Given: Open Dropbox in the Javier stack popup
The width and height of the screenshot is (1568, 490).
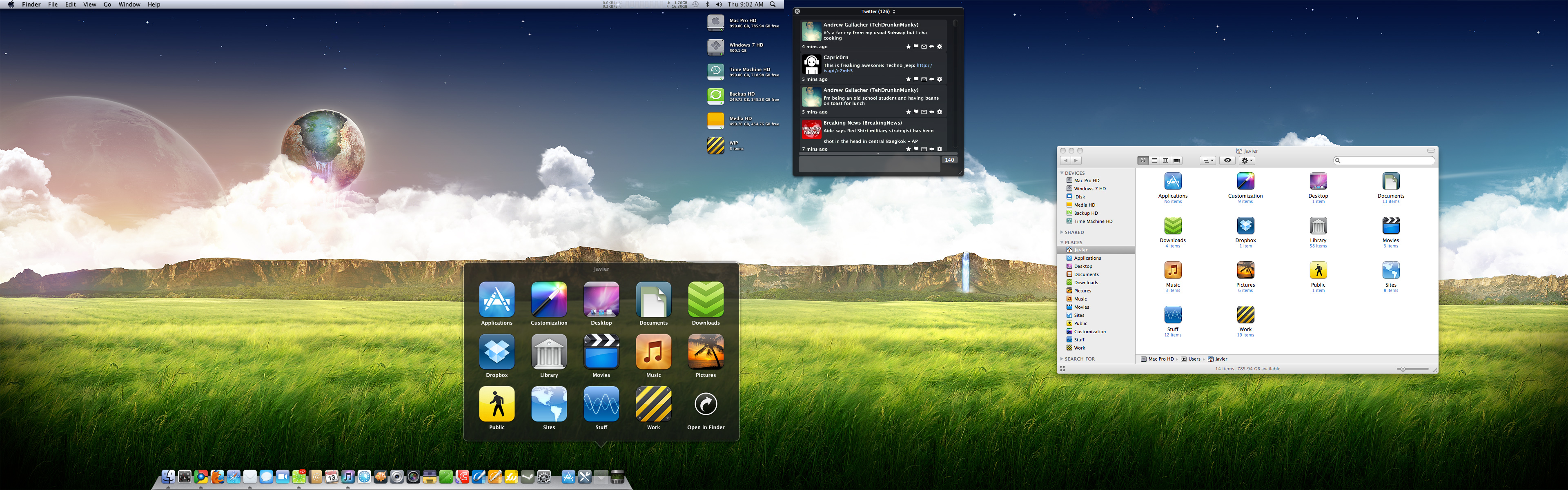Looking at the screenshot, I should pyautogui.click(x=496, y=351).
